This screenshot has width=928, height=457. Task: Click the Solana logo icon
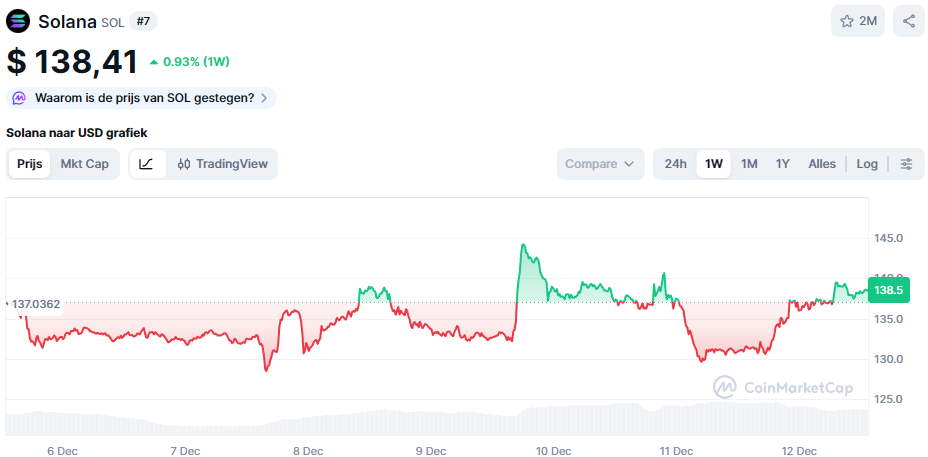coord(19,21)
